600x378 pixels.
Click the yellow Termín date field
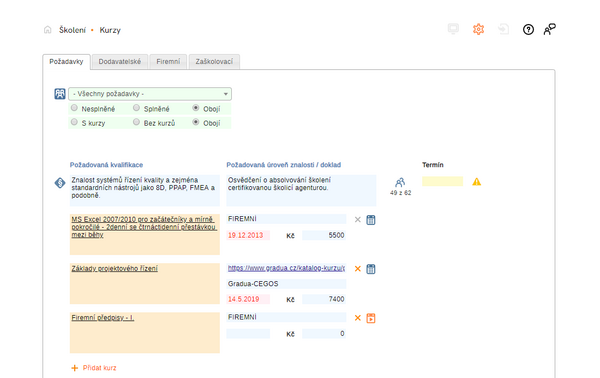442,181
